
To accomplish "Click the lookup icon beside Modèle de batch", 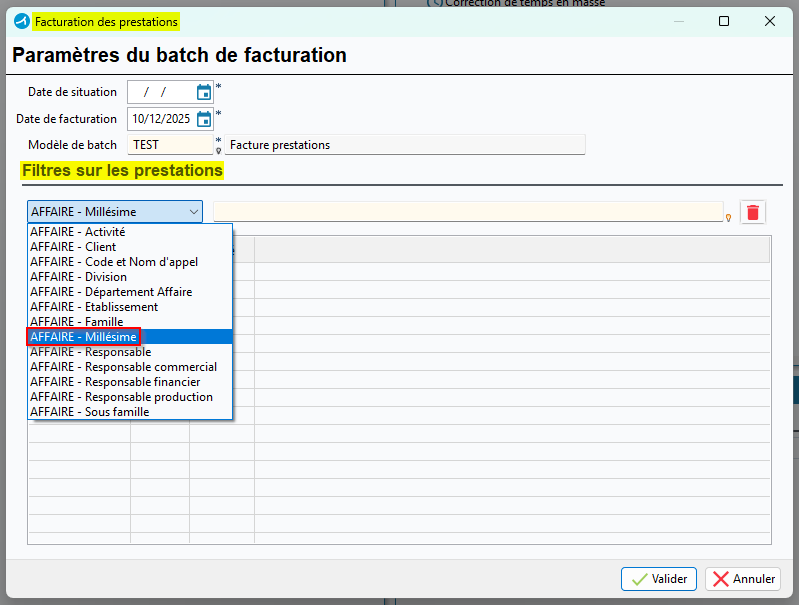I will pos(218,150).
